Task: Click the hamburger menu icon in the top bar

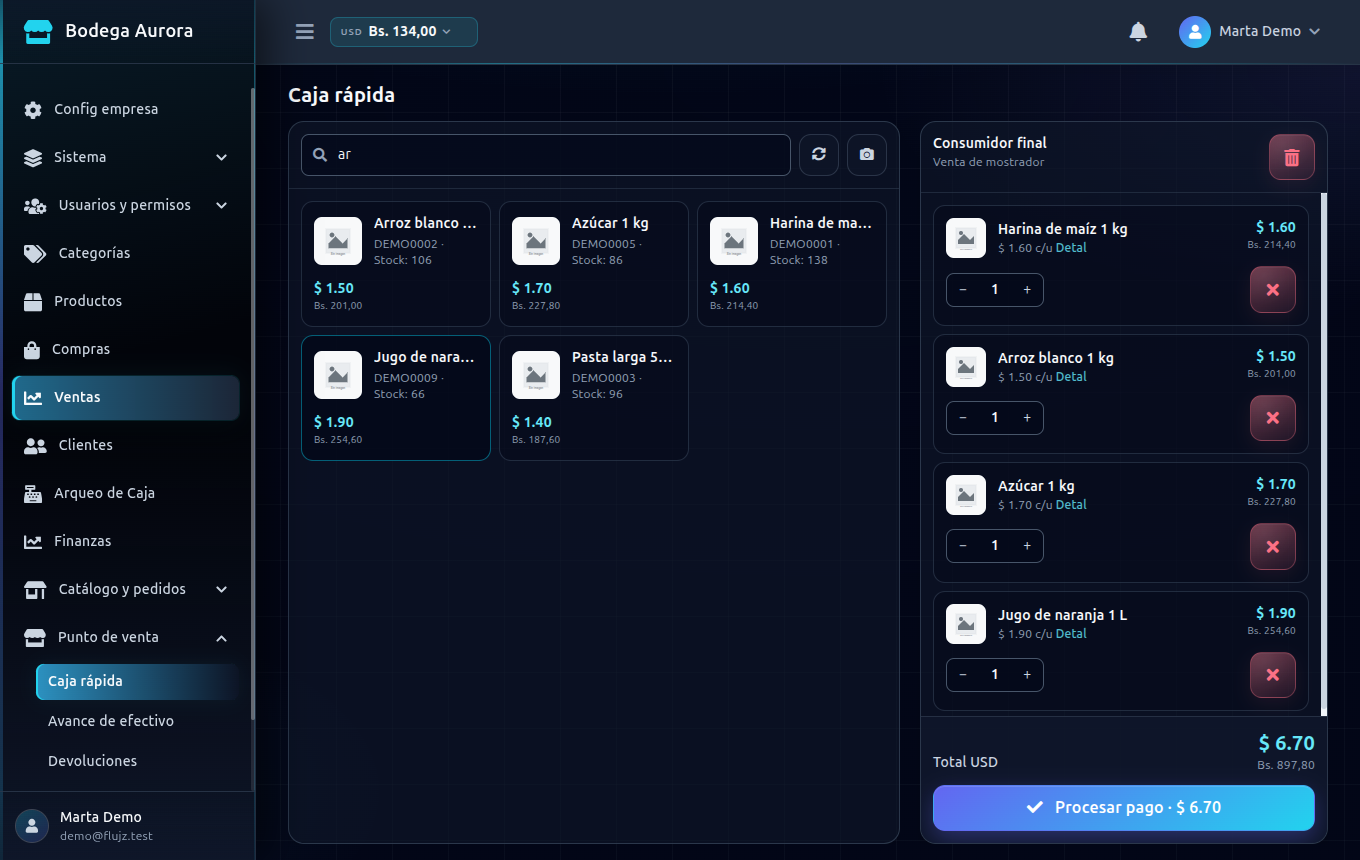Action: click(x=305, y=32)
